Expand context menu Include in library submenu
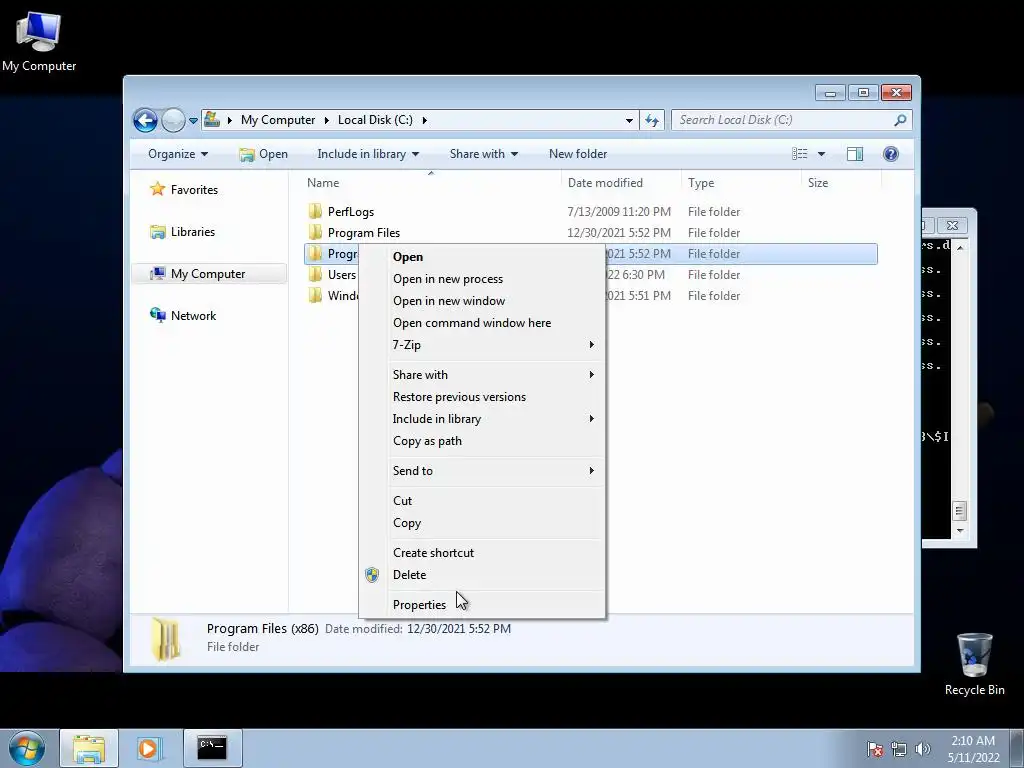 (x=482, y=419)
